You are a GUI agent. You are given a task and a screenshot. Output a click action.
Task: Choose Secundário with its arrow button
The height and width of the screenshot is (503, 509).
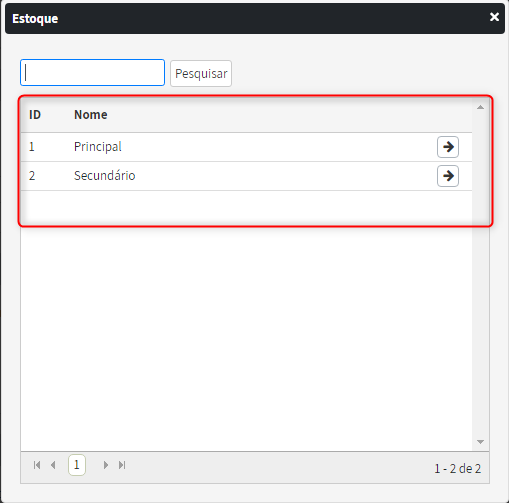click(448, 176)
